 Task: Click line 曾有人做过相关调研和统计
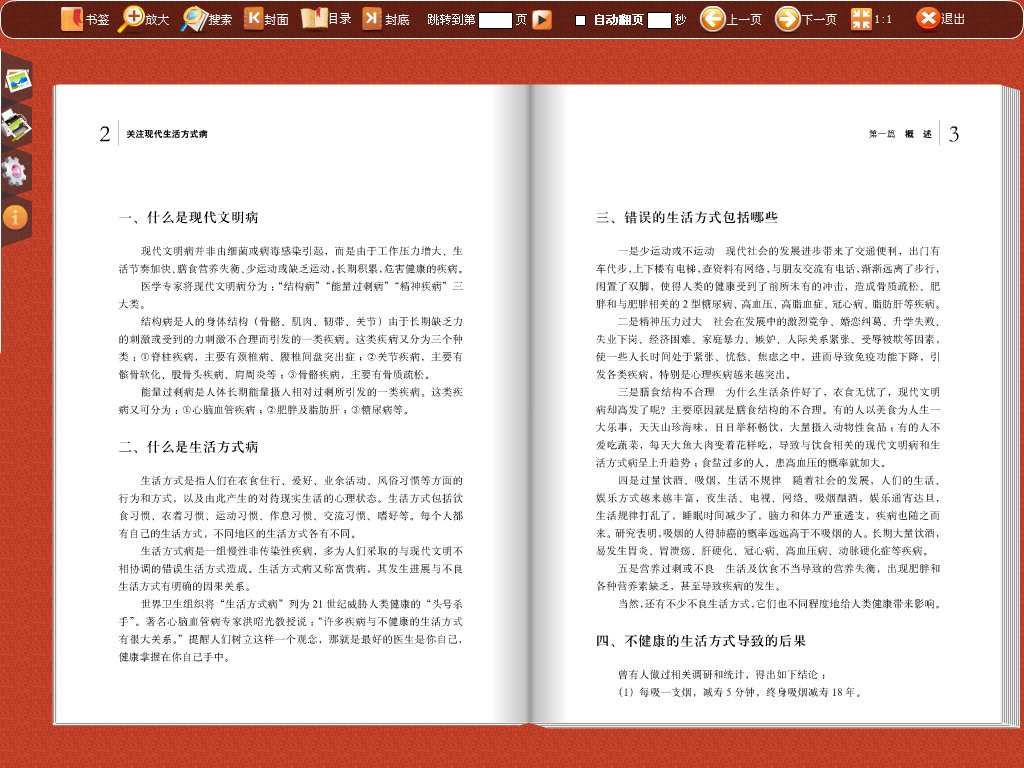coord(722,675)
